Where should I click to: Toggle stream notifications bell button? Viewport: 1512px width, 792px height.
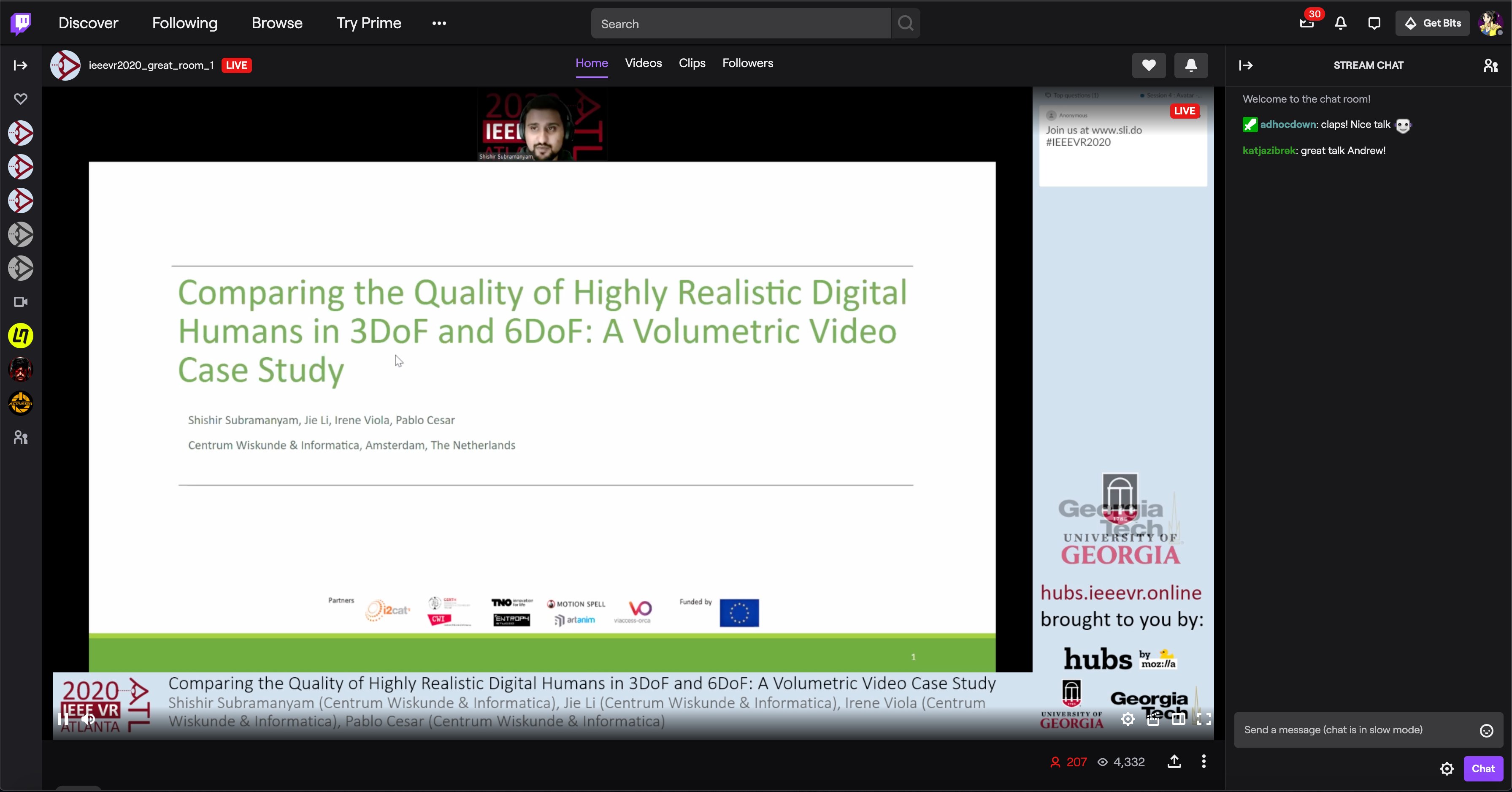1191,65
